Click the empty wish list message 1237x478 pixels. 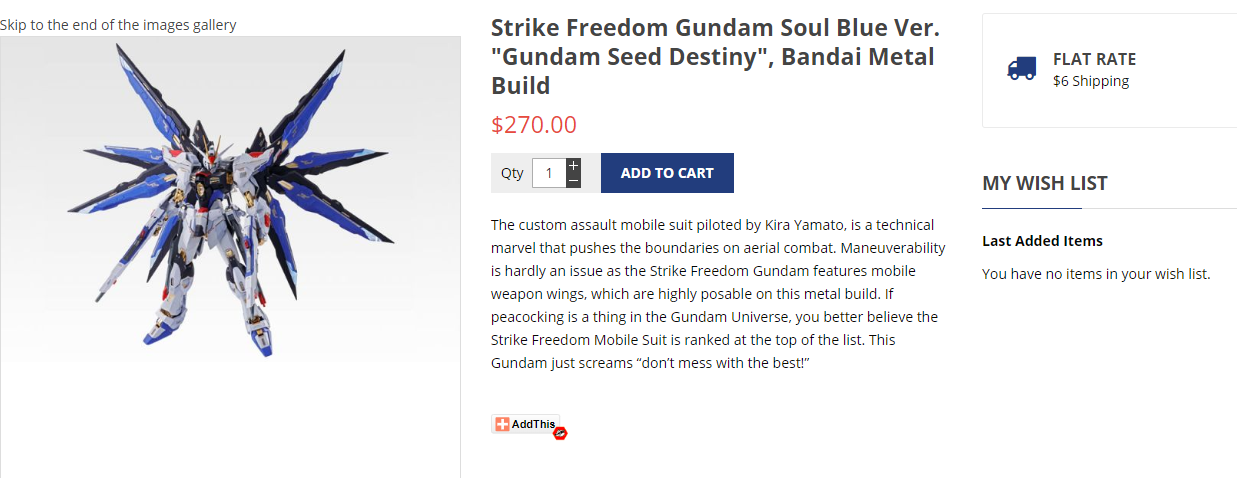1096,274
